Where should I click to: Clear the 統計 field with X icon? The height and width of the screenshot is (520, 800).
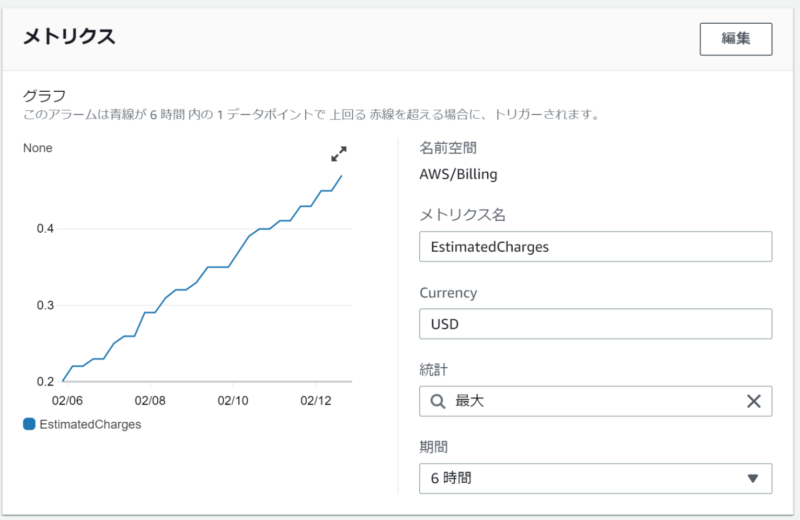pyautogui.click(x=754, y=401)
